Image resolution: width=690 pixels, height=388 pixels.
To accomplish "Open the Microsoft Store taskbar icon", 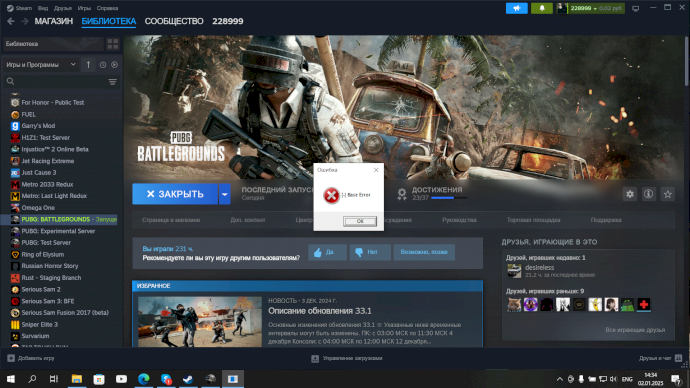I will (x=99, y=379).
